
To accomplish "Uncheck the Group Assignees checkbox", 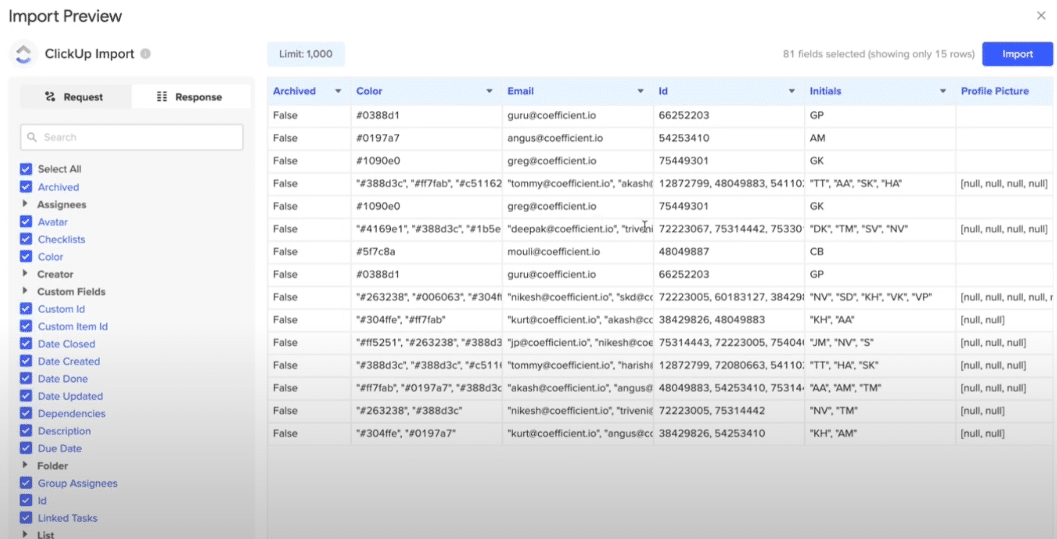I will coord(26,483).
